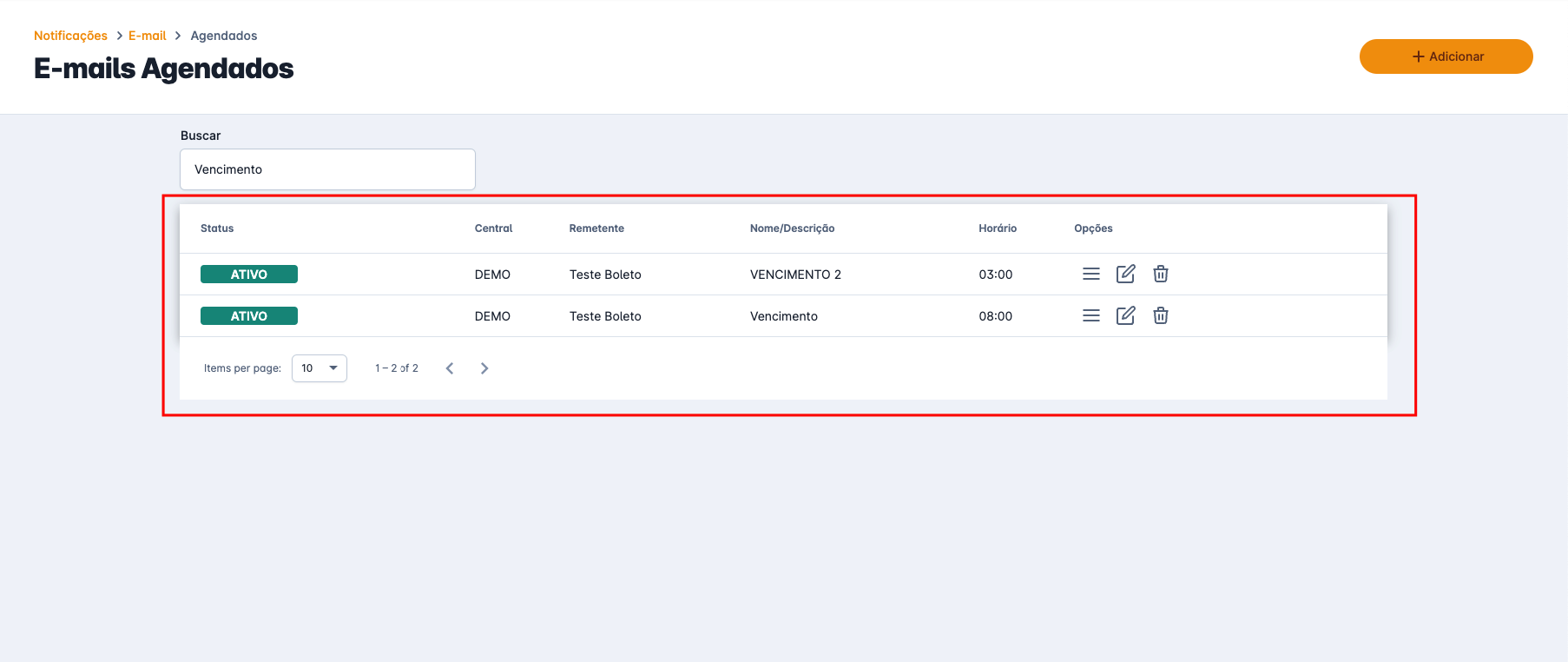
Task: Expand the Items per page dropdown
Action: pyautogui.click(x=320, y=368)
